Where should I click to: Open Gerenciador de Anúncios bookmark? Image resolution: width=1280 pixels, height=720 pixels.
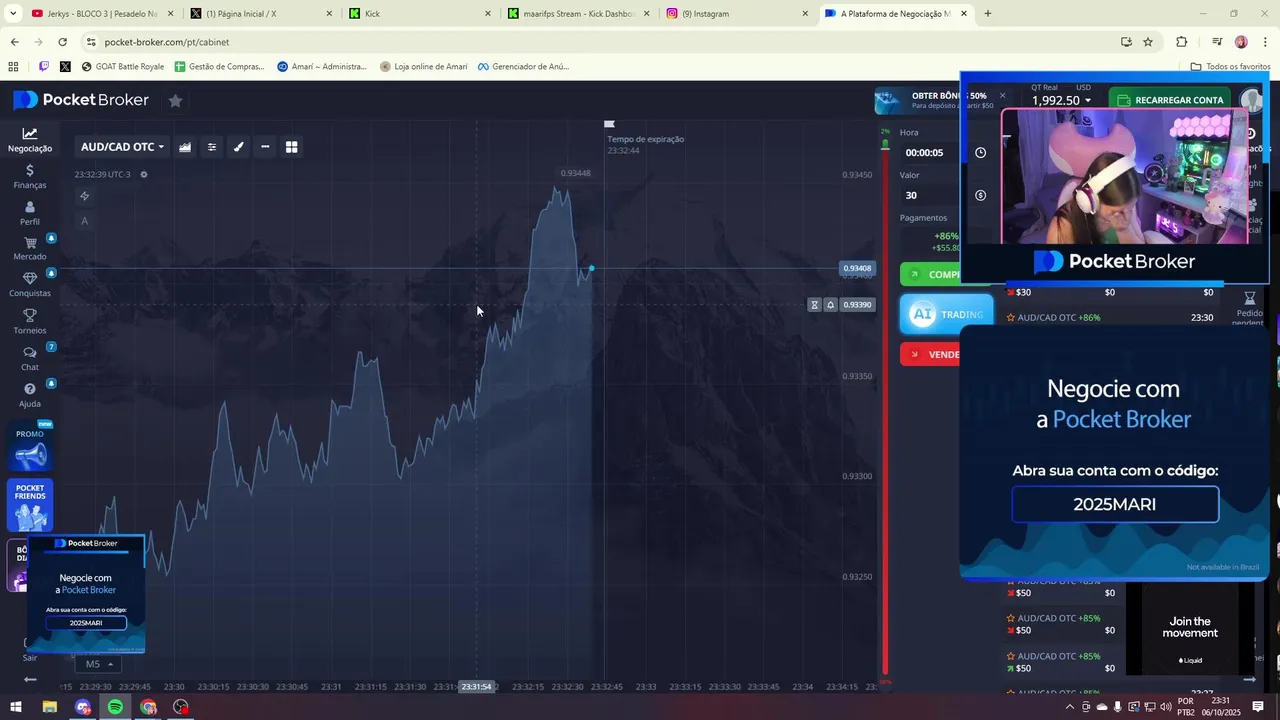pos(523,67)
